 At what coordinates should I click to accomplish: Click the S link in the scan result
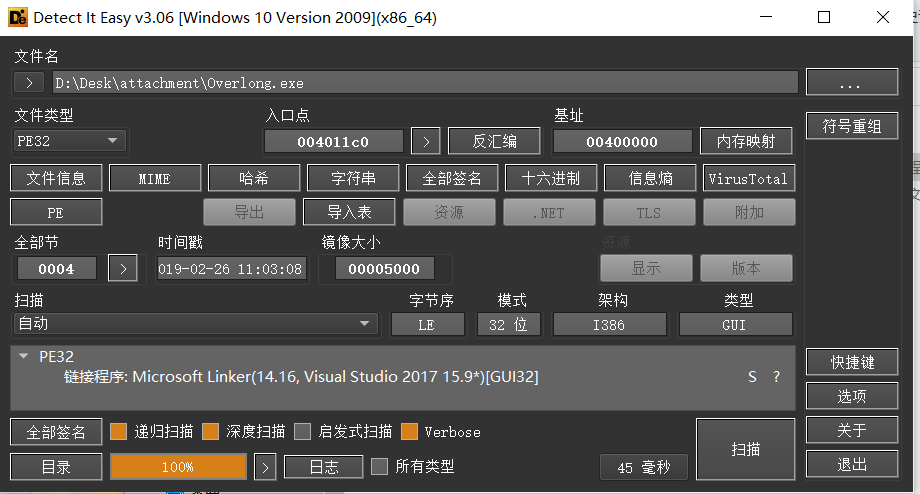(x=752, y=377)
